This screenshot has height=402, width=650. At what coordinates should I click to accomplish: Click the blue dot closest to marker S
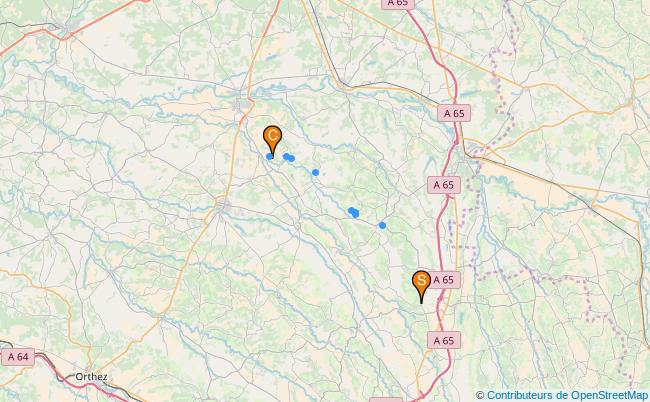click(382, 225)
